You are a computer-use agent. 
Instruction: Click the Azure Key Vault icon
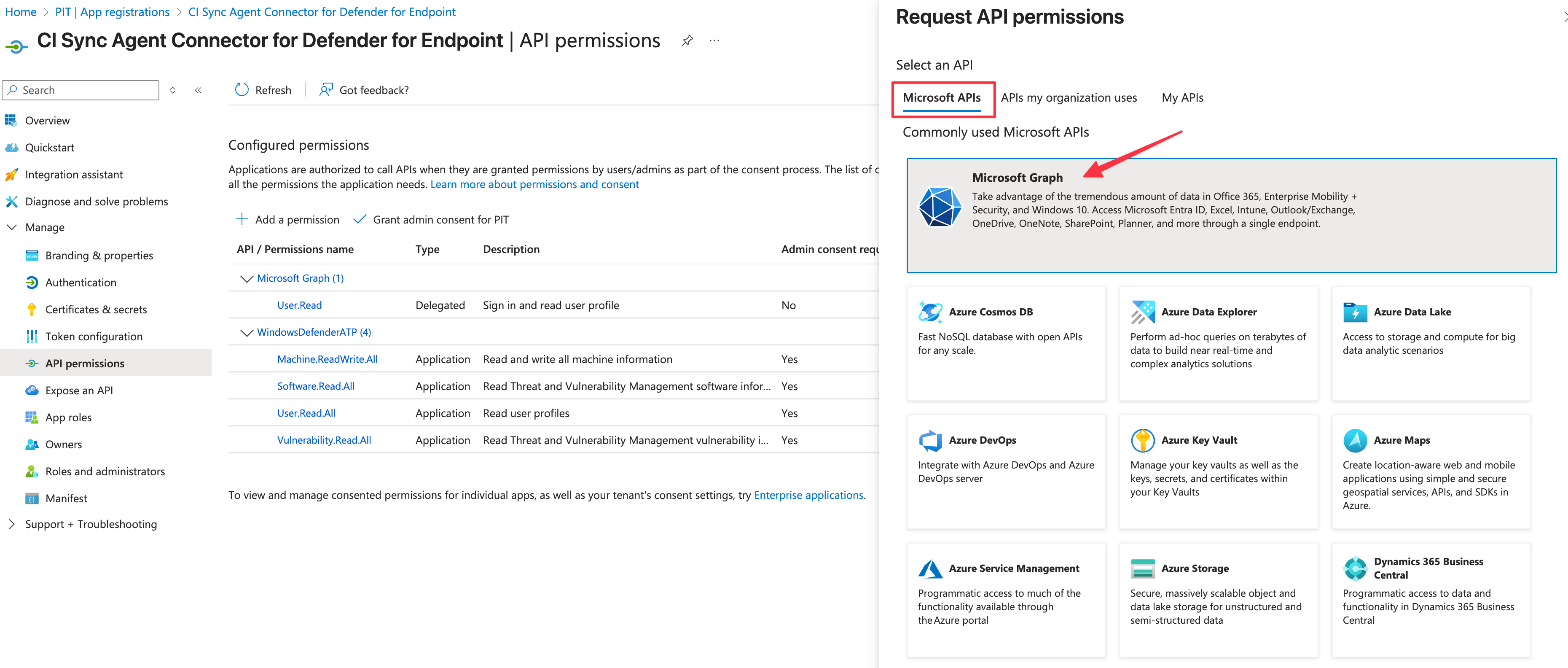(1143, 440)
